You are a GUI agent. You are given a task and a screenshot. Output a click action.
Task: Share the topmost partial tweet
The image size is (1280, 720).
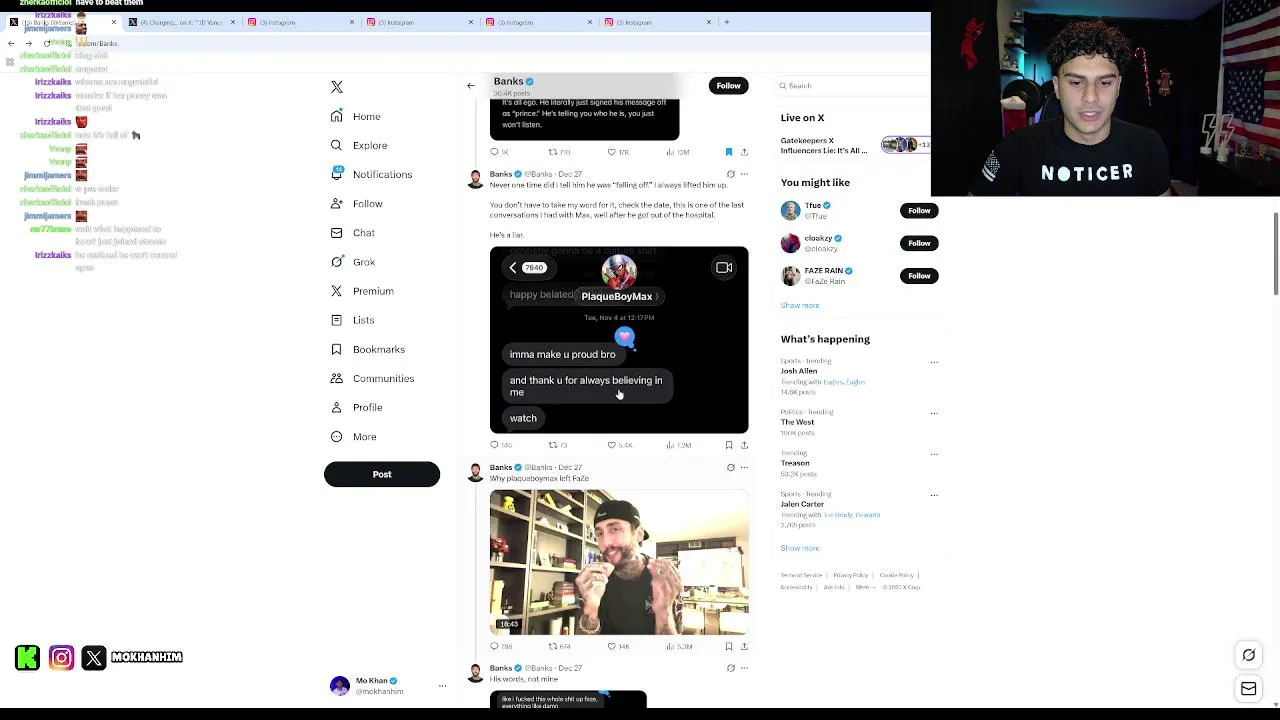click(744, 152)
